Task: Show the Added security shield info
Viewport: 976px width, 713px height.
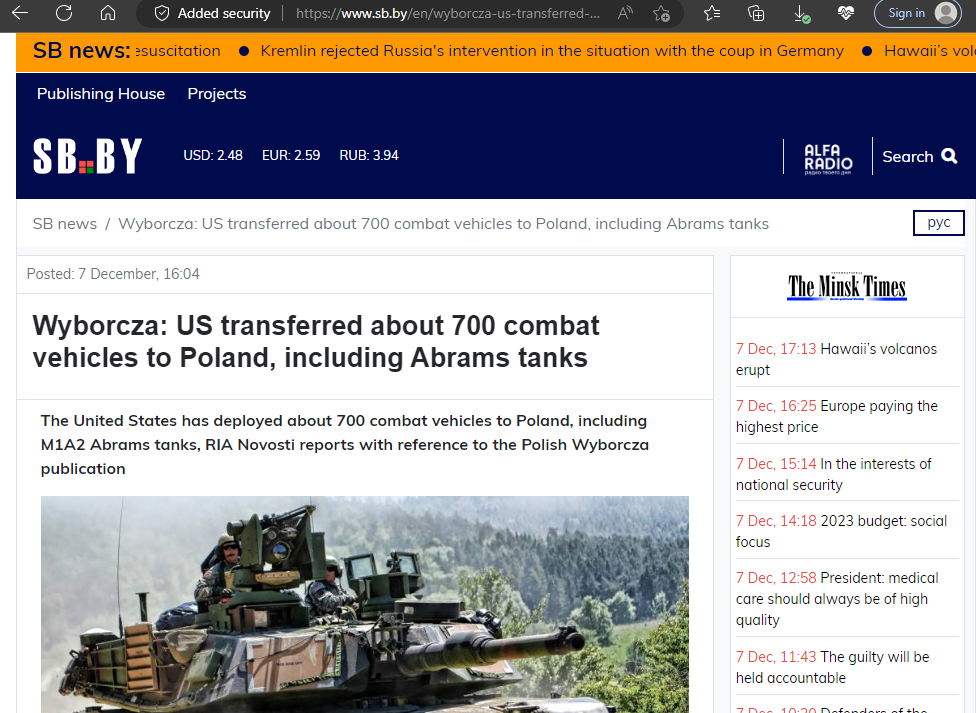Action: coord(212,14)
